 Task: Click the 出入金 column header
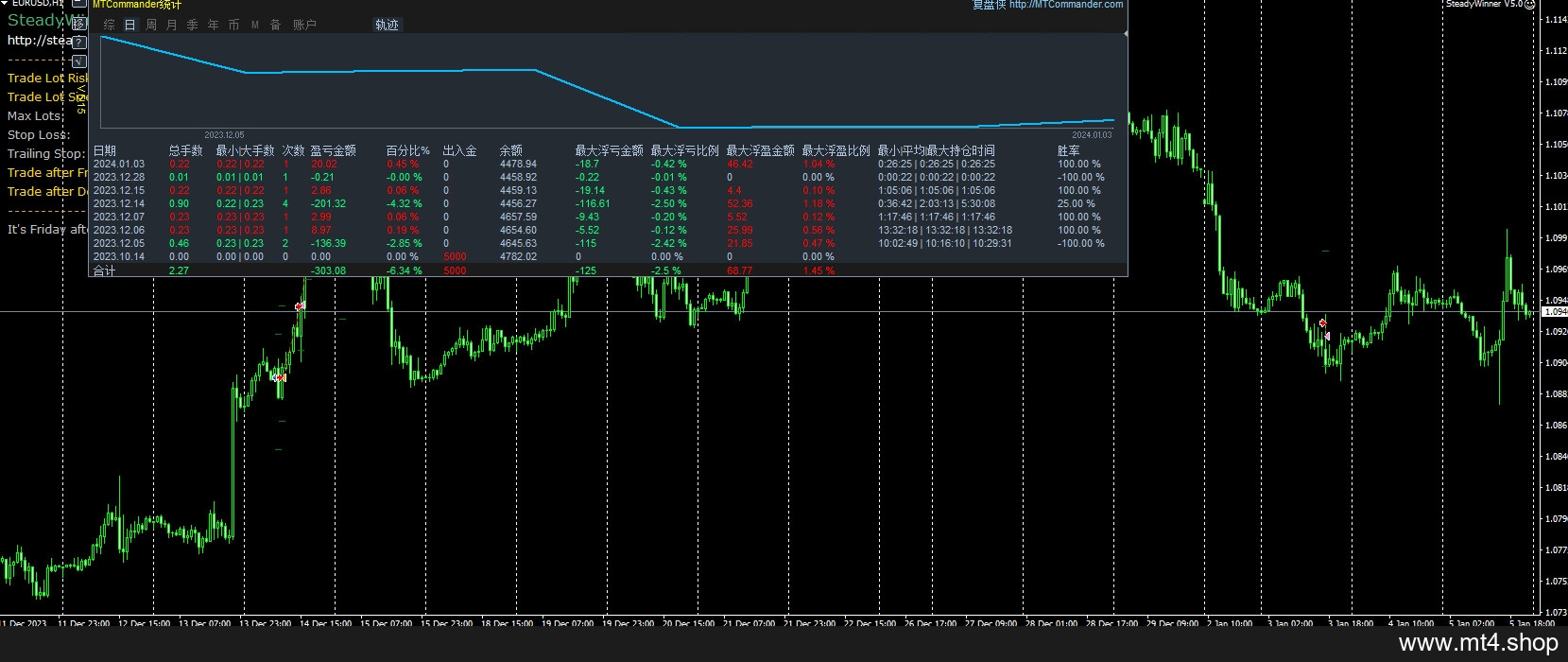tap(460, 150)
